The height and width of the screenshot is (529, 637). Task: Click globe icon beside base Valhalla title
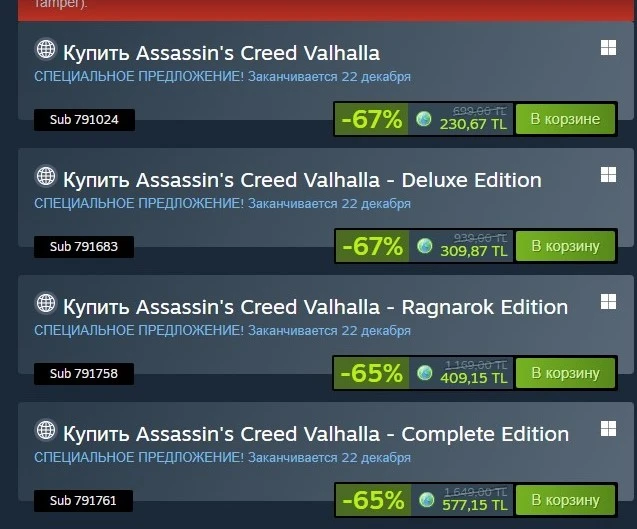click(46, 50)
